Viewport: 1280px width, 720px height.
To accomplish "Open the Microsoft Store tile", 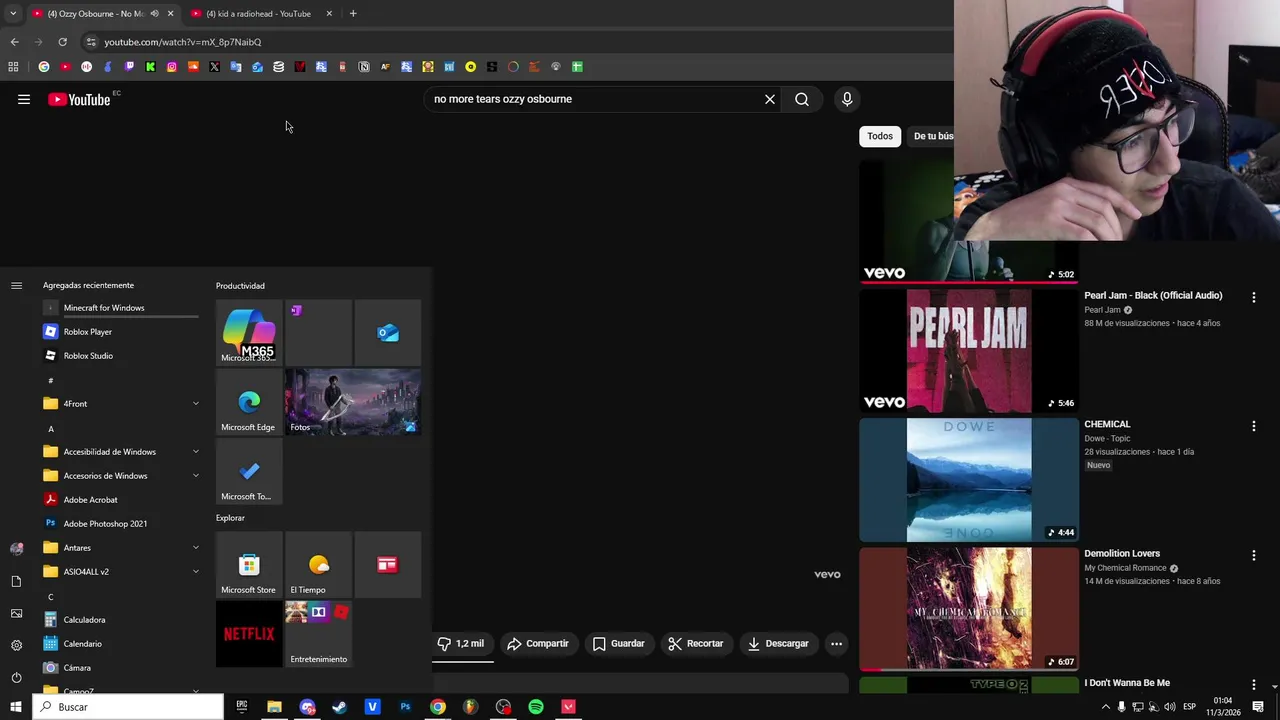I will [249, 564].
